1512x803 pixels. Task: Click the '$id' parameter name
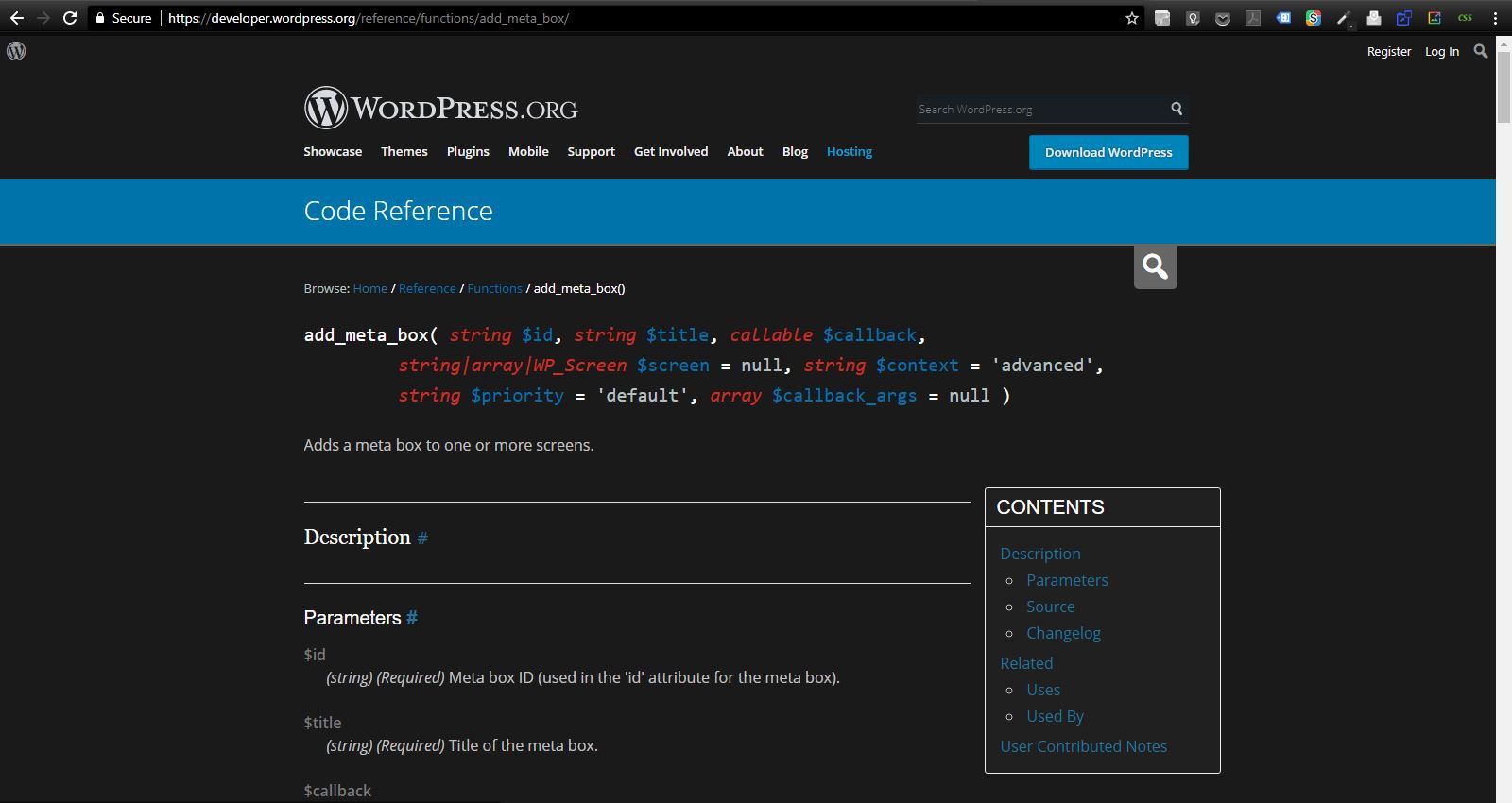315,655
